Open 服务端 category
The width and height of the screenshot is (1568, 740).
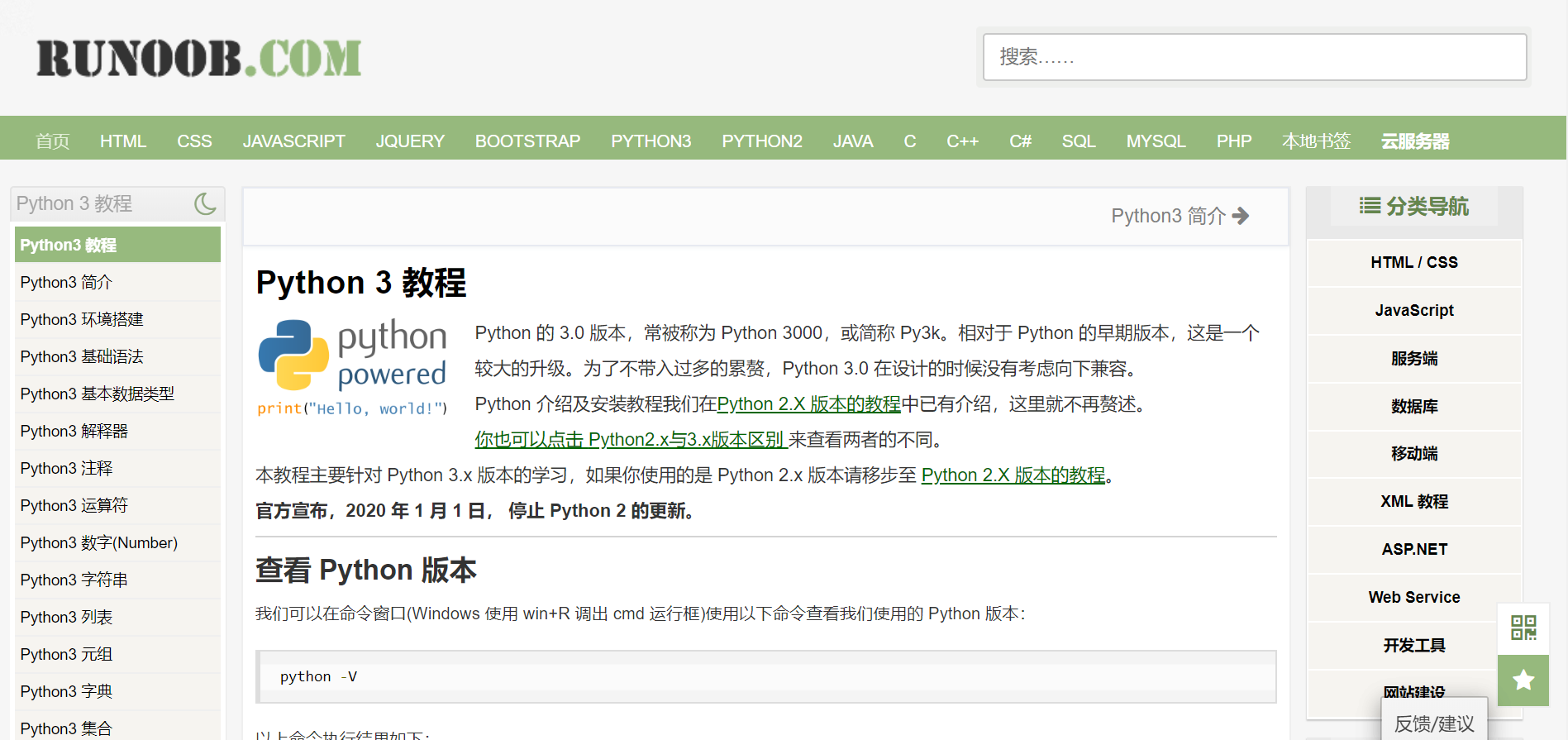pos(1414,358)
